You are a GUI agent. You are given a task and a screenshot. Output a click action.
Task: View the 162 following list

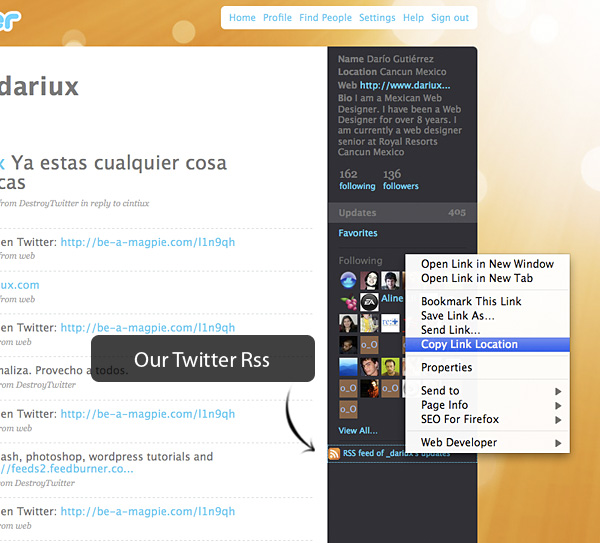tap(357, 180)
